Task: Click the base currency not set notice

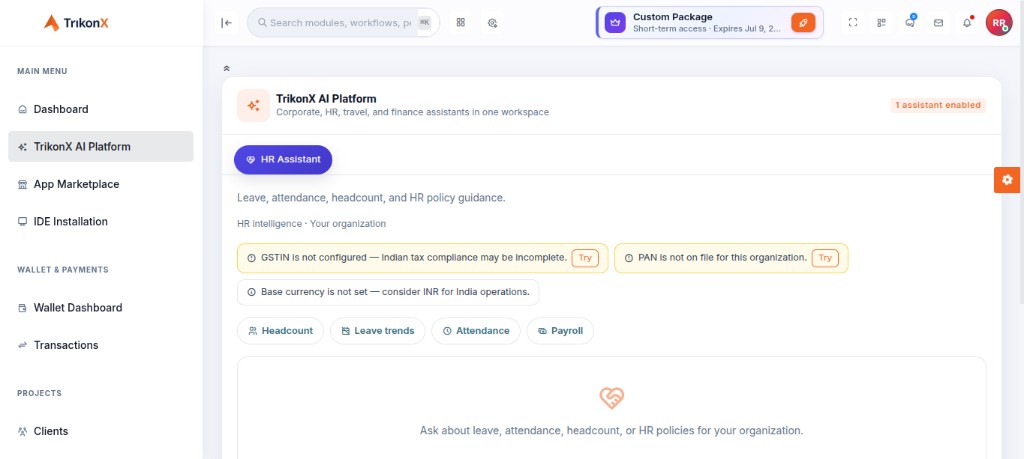Action: pos(388,292)
